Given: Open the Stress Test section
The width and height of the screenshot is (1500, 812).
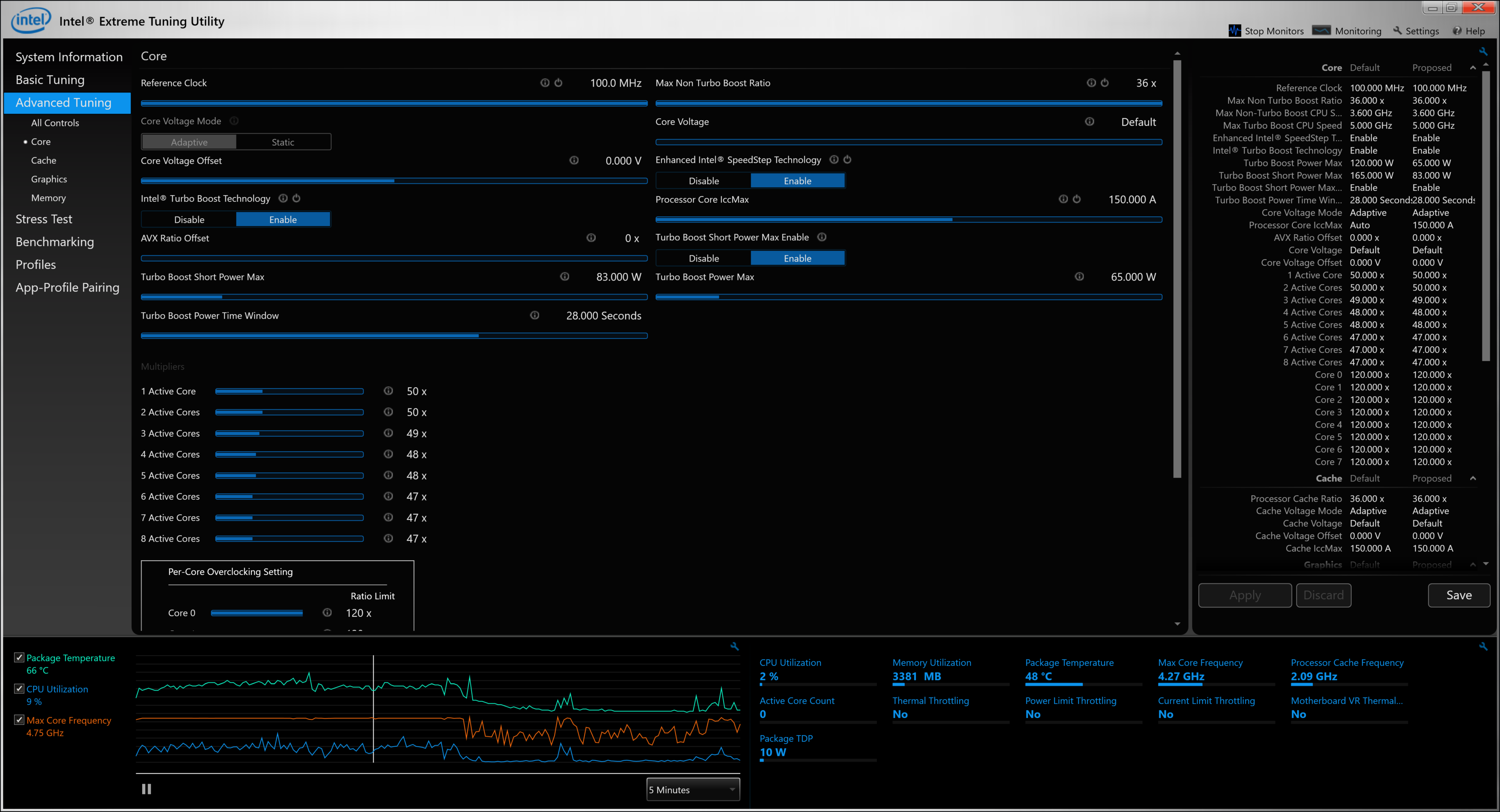Looking at the screenshot, I should click(44, 219).
